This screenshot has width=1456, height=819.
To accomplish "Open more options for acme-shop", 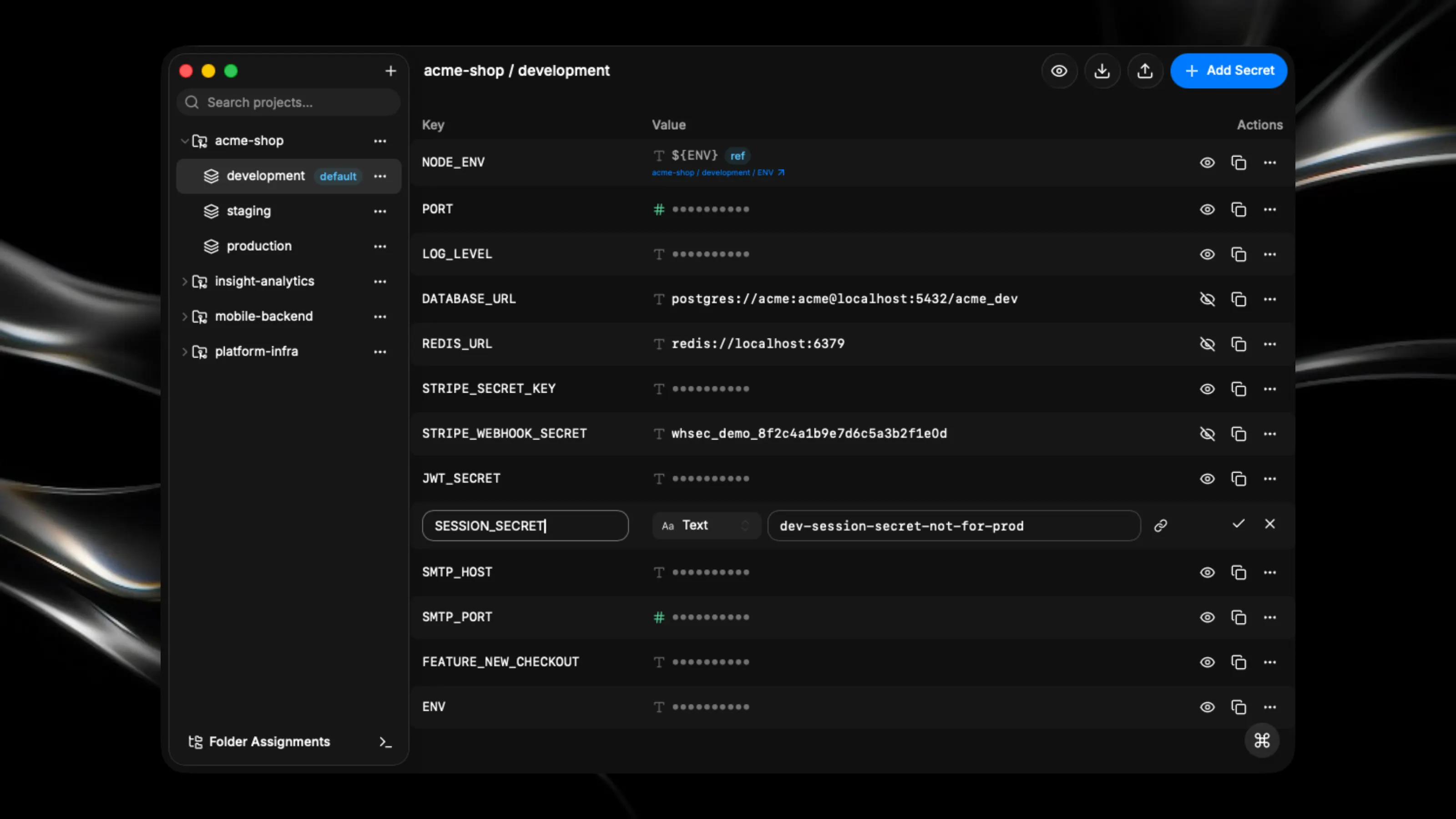I will [380, 141].
